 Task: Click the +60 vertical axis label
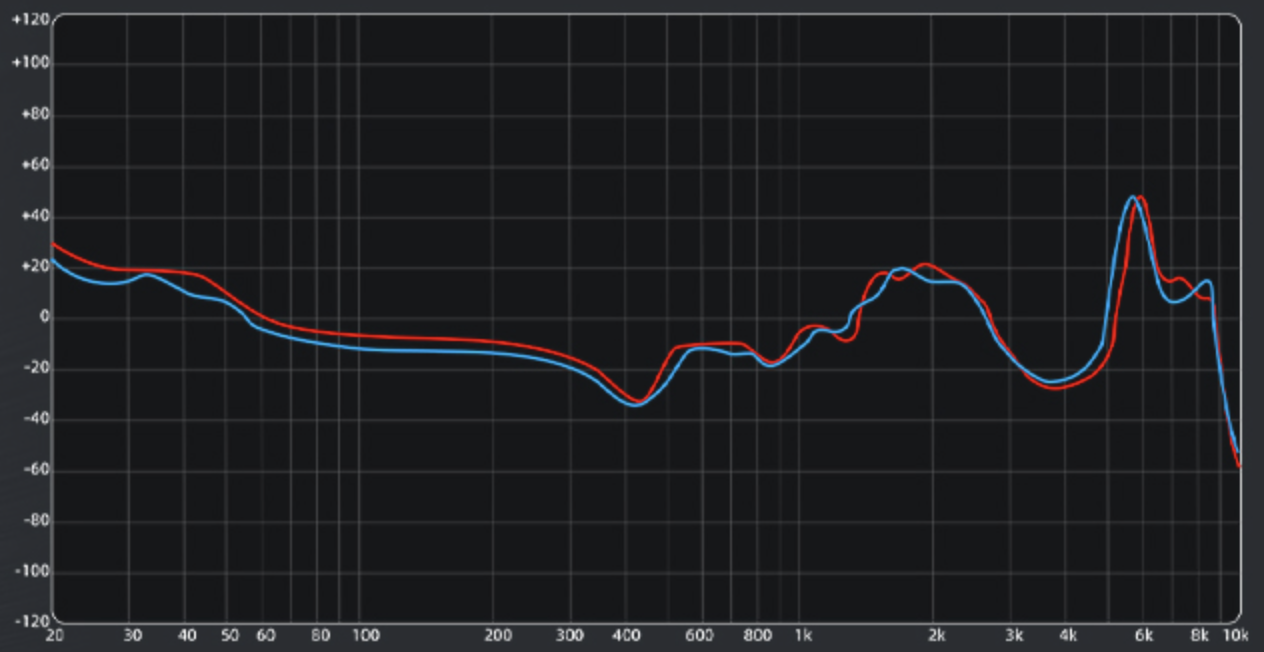[x=34, y=165]
